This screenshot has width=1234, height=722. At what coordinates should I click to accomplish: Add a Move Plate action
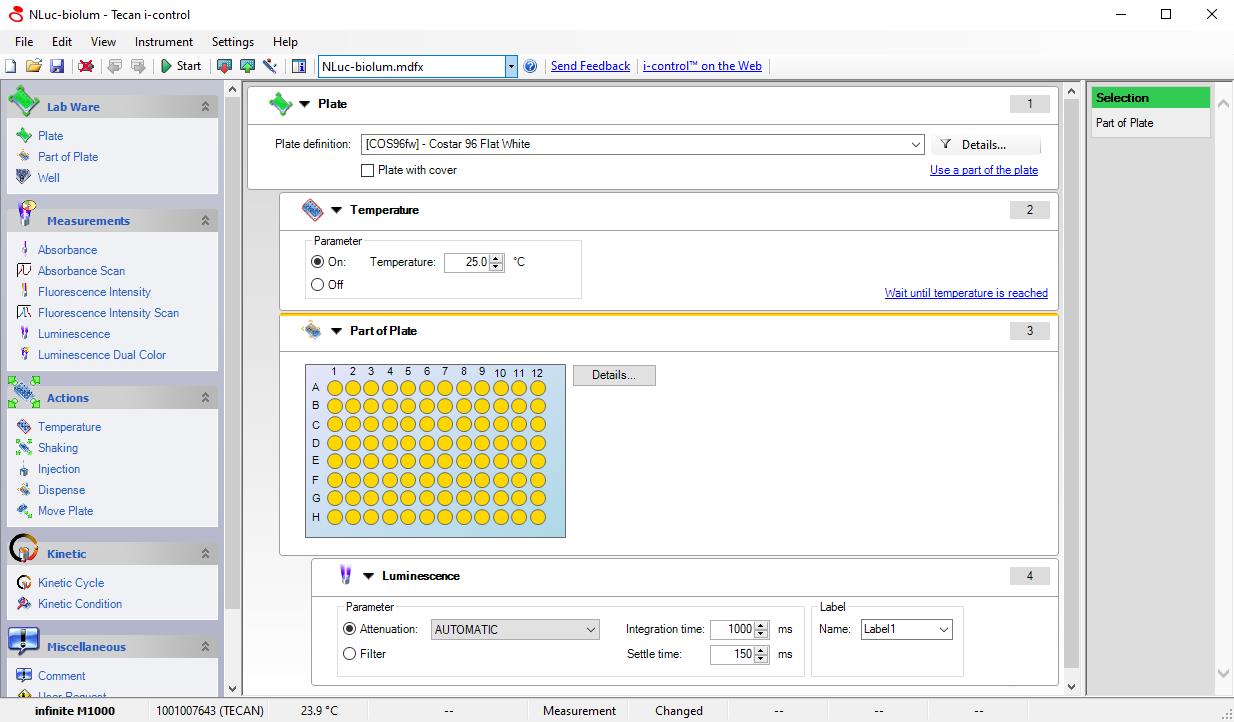[65, 511]
